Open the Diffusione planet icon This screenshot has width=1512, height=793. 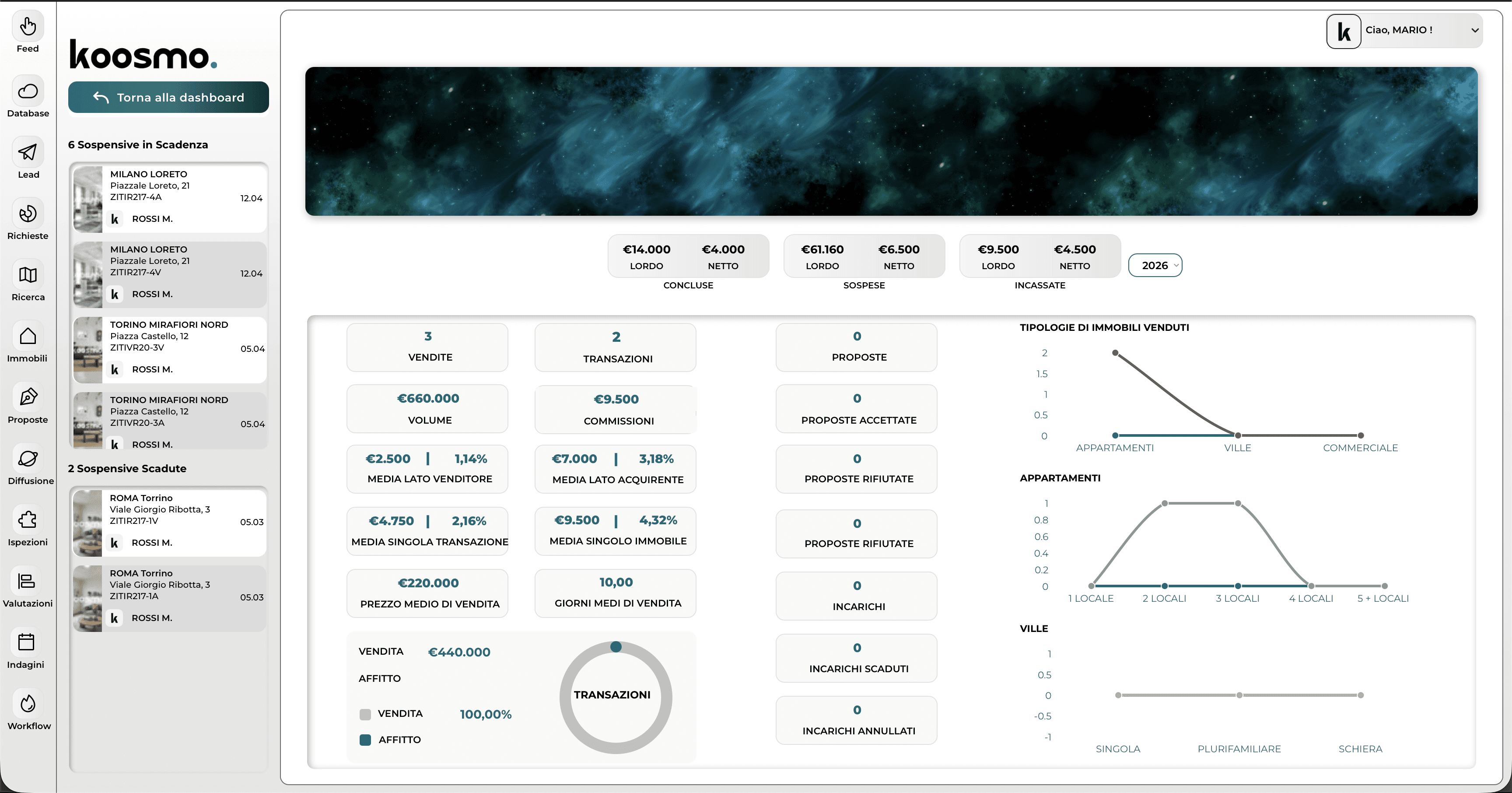[28, 458]
